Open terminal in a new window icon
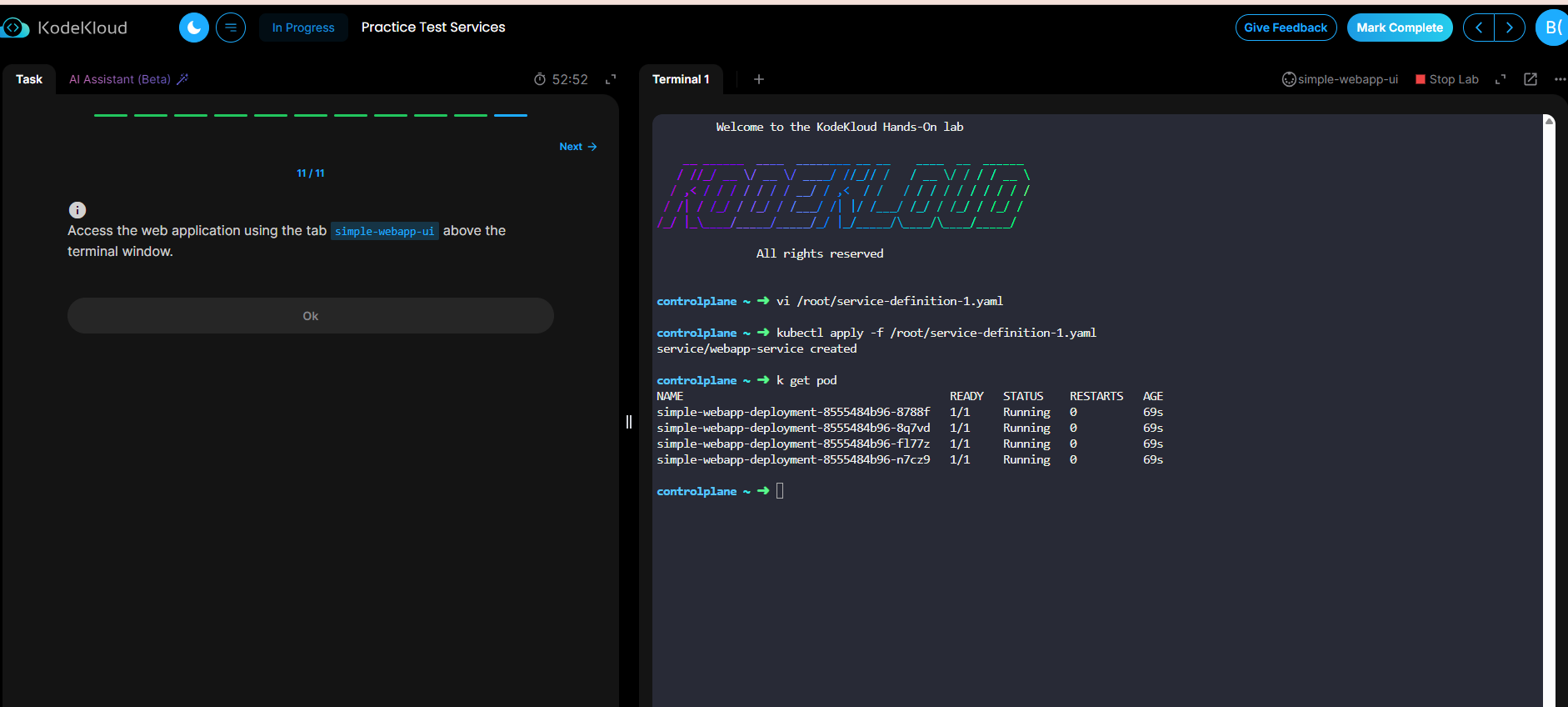1568x707 pixels. pyautogui.click(x=1531, y=79)
